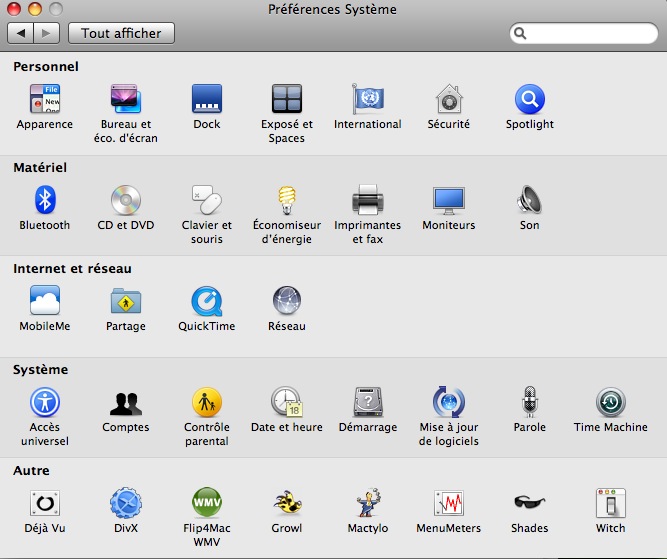Open the Réseau network pane
Viewport: 667px width, 559px height.
287,302
